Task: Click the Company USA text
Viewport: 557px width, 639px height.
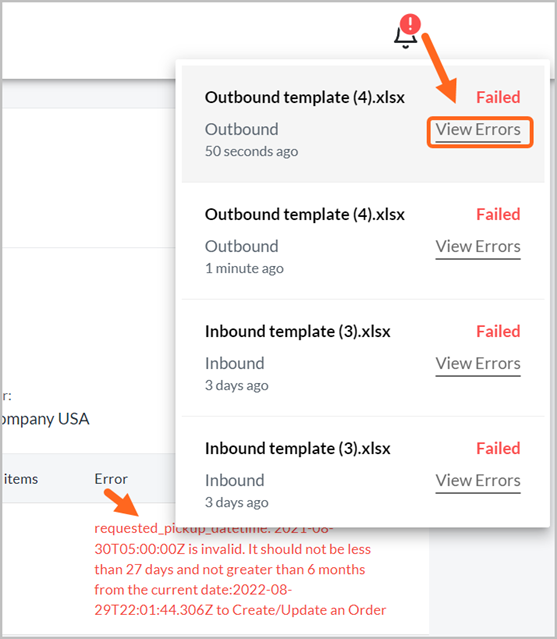Action: coord(45,419)
